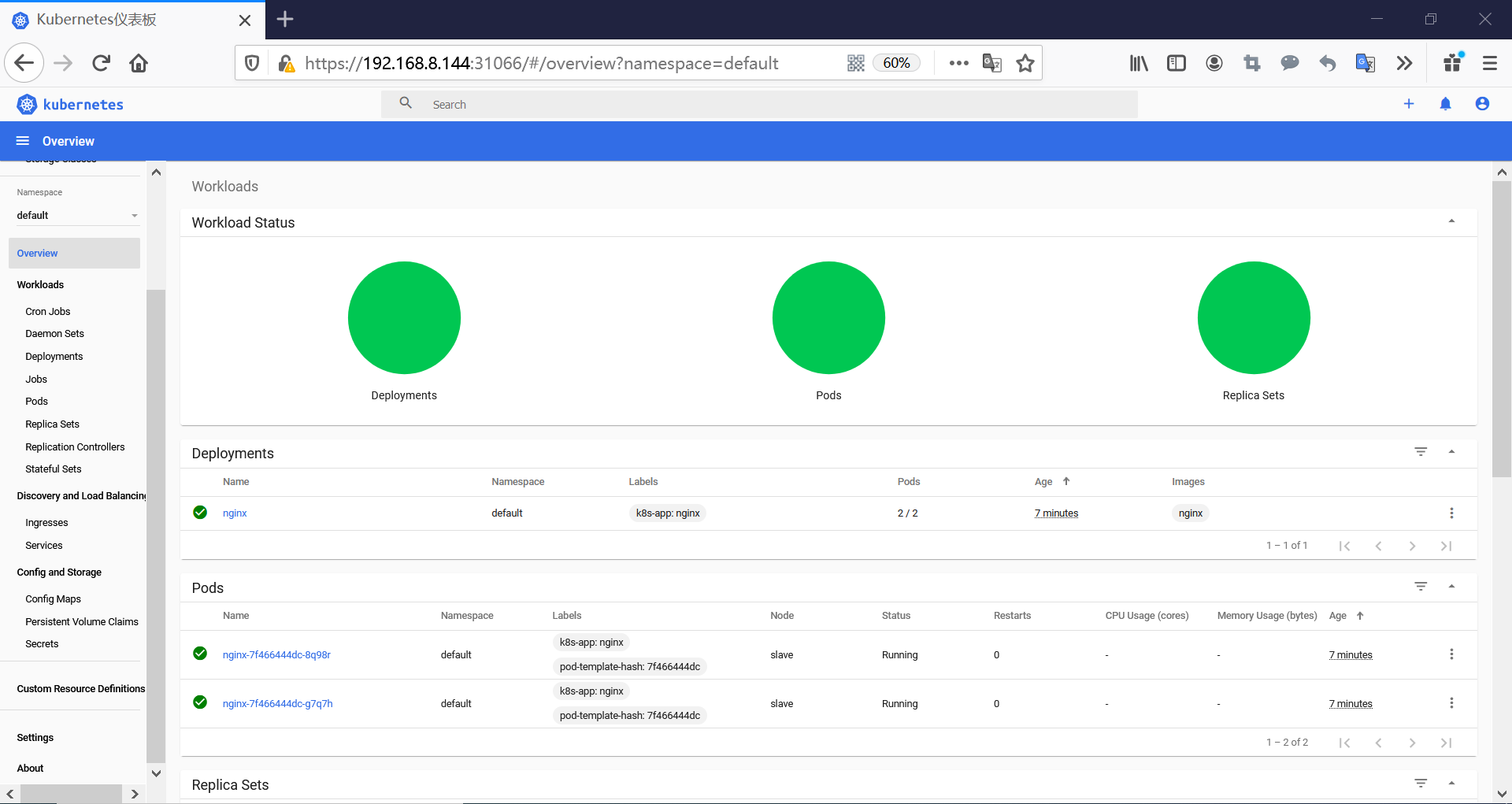Filter the Deployments list
Image resolution: width=1512 pixels, height=804 pixels.
pyautogui.click(x=1421, y=452)
